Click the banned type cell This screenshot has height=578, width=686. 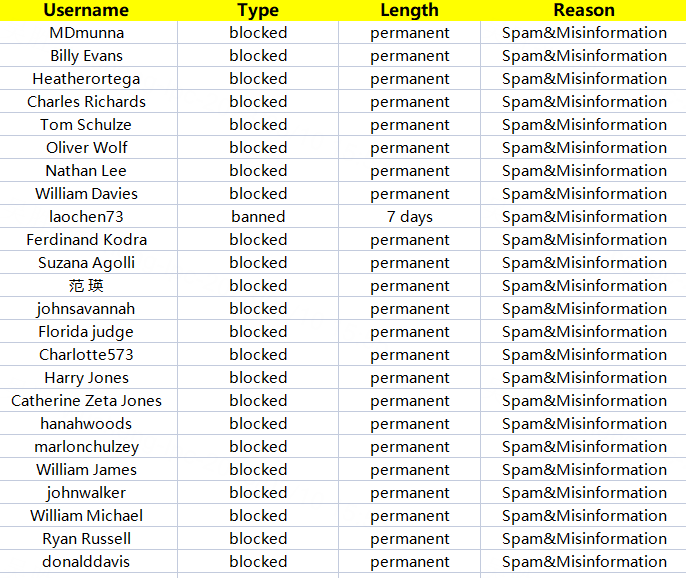[258, 217]
